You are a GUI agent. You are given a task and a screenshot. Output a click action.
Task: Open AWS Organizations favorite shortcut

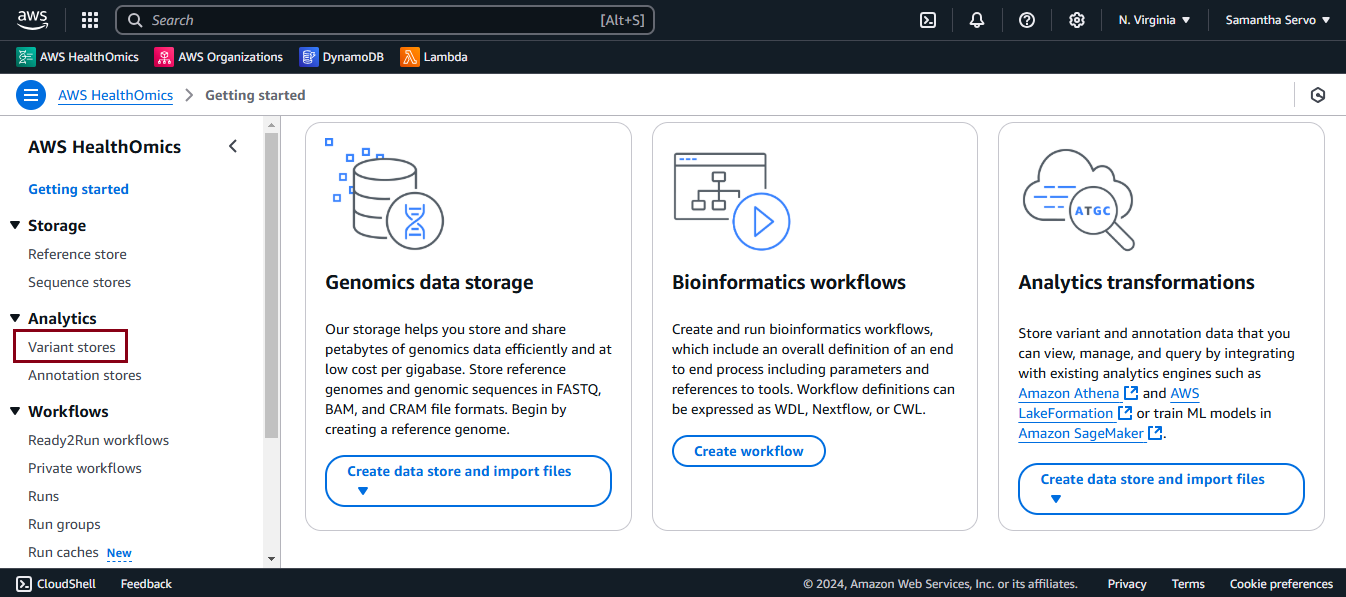219,57
